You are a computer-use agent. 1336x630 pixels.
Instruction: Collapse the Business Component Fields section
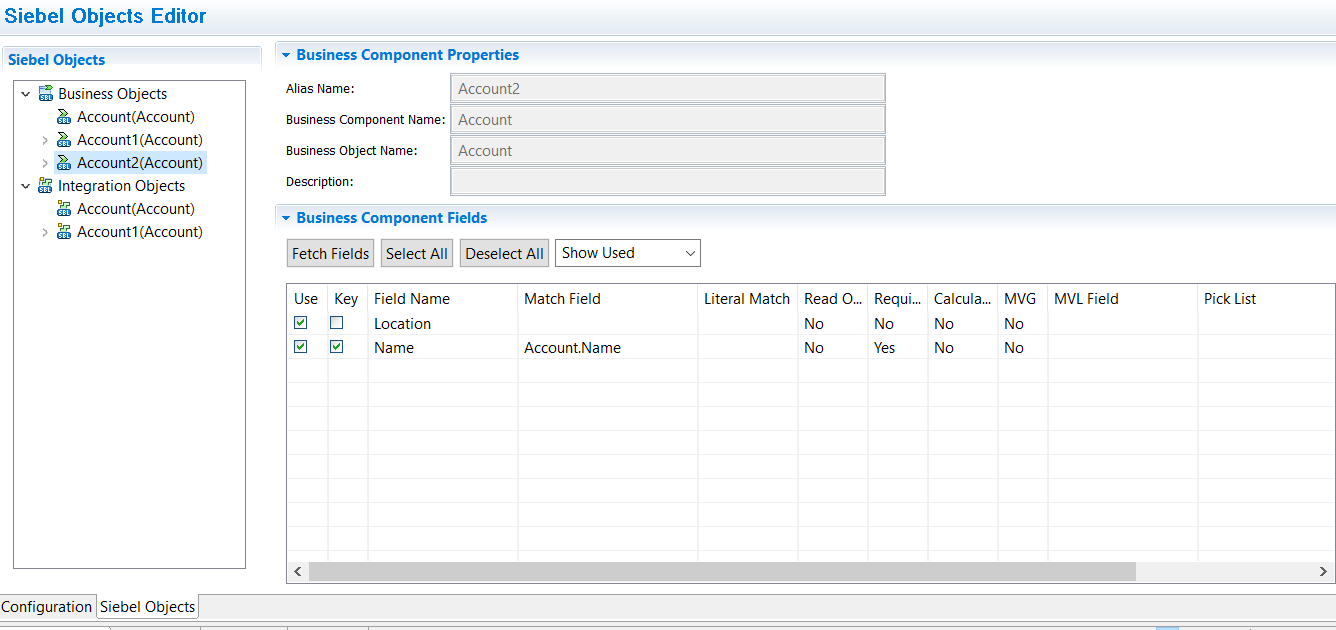(x=286, y=218)
